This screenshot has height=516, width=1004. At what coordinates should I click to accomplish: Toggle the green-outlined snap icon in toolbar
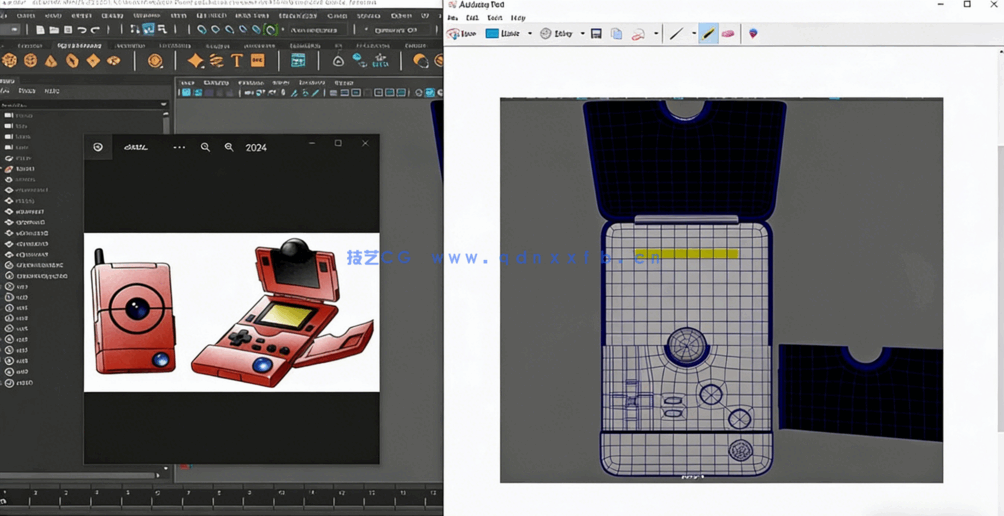pos(270,30)
